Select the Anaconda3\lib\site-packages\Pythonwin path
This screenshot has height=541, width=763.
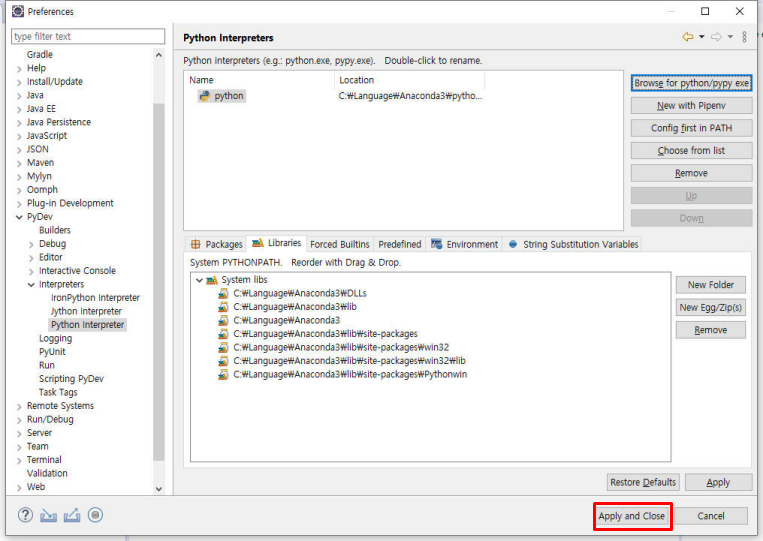point(350,374)
